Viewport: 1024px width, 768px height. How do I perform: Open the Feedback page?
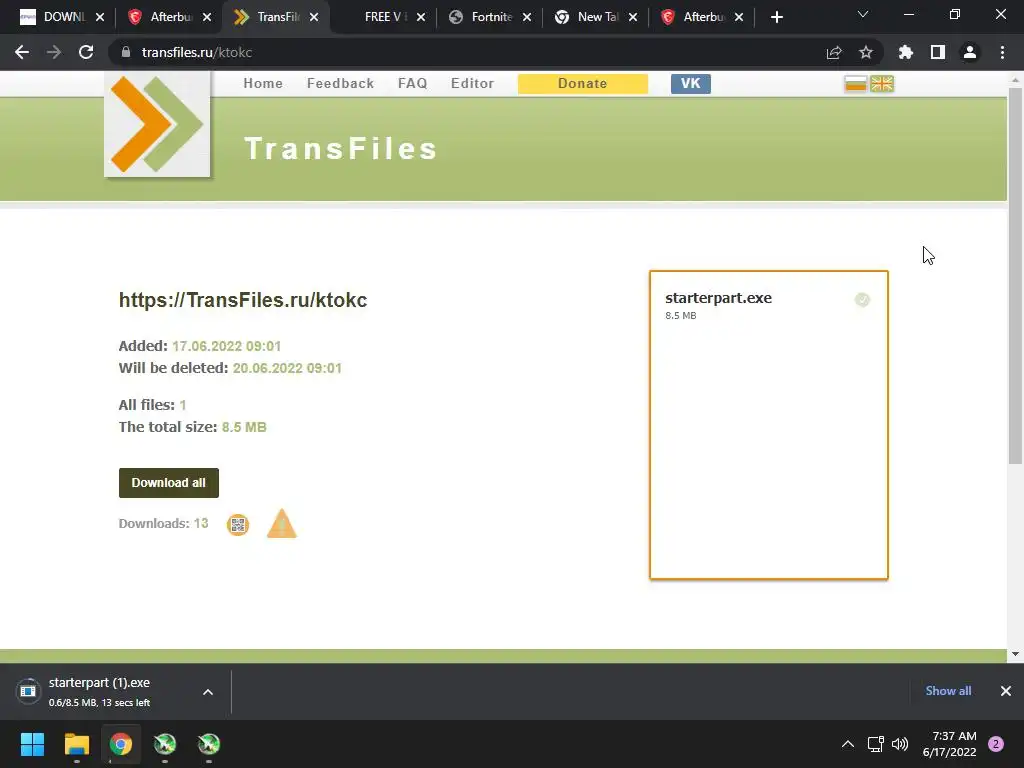[x=340, y=84]
